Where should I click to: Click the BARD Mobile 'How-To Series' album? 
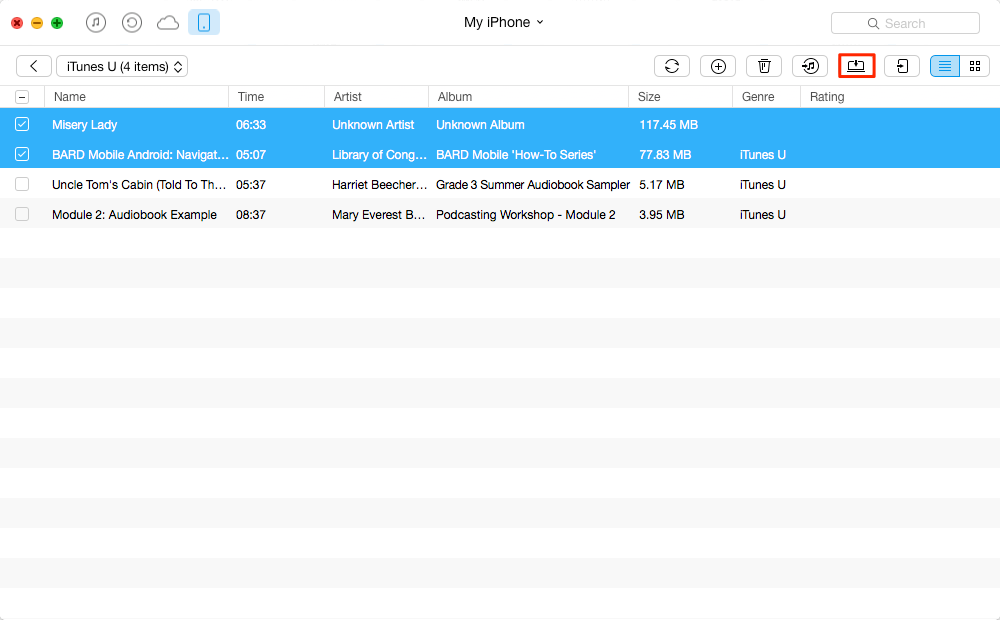coord(516,155)
